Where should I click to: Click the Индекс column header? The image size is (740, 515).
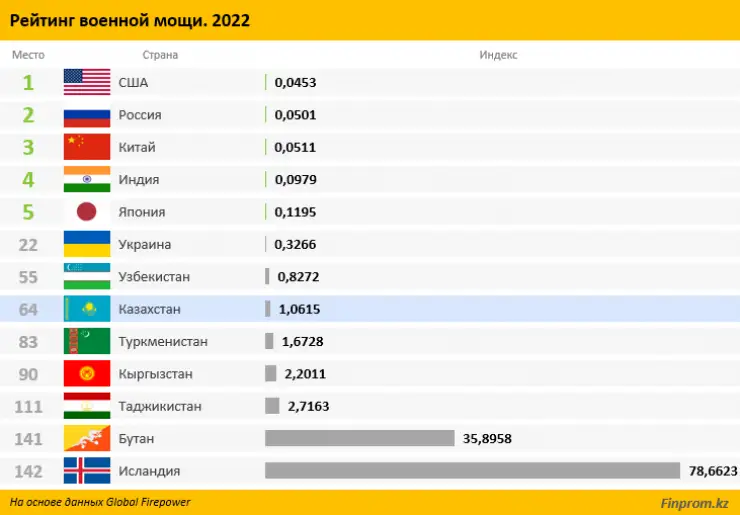tap(498, 55)
